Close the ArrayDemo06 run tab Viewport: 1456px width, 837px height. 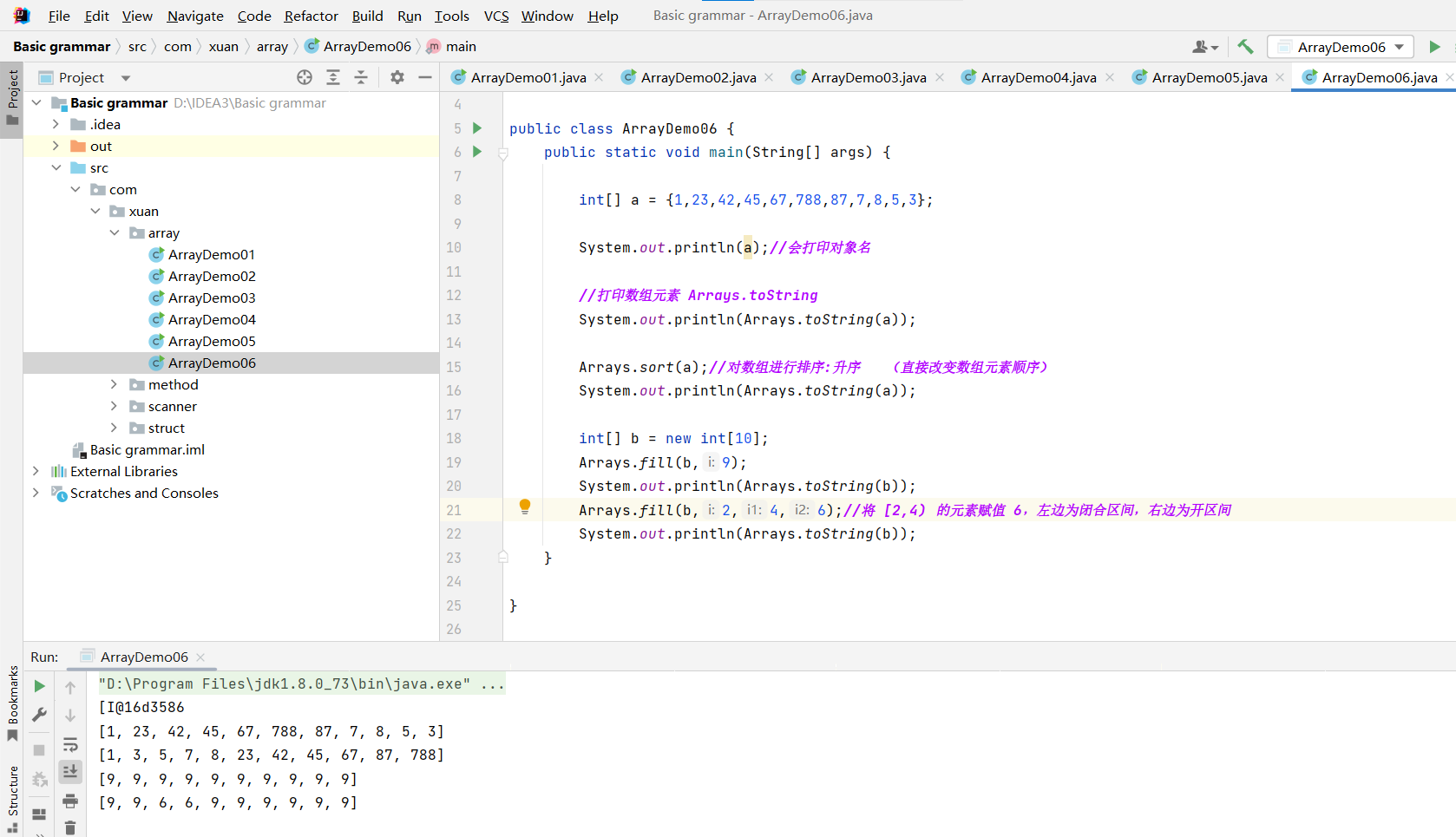pyautogui.click(x=200, y=657)
